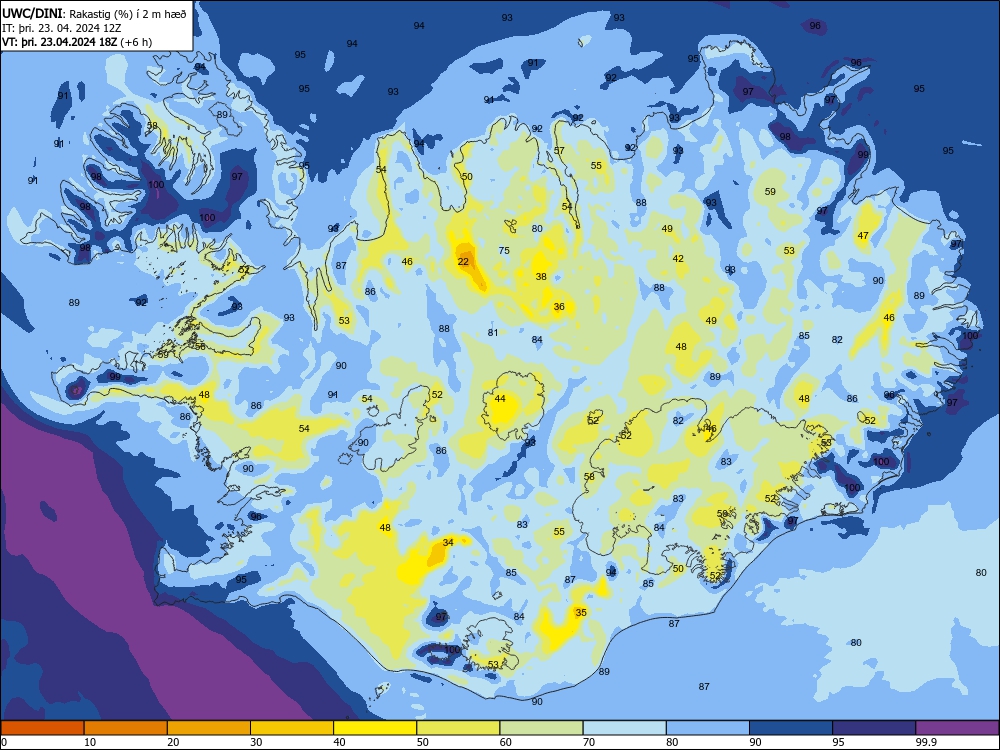Image resolution: width=1000 pixels, height=750 pixels.
Task: Click the map value '81' on the map
Action: pos(493,333)
